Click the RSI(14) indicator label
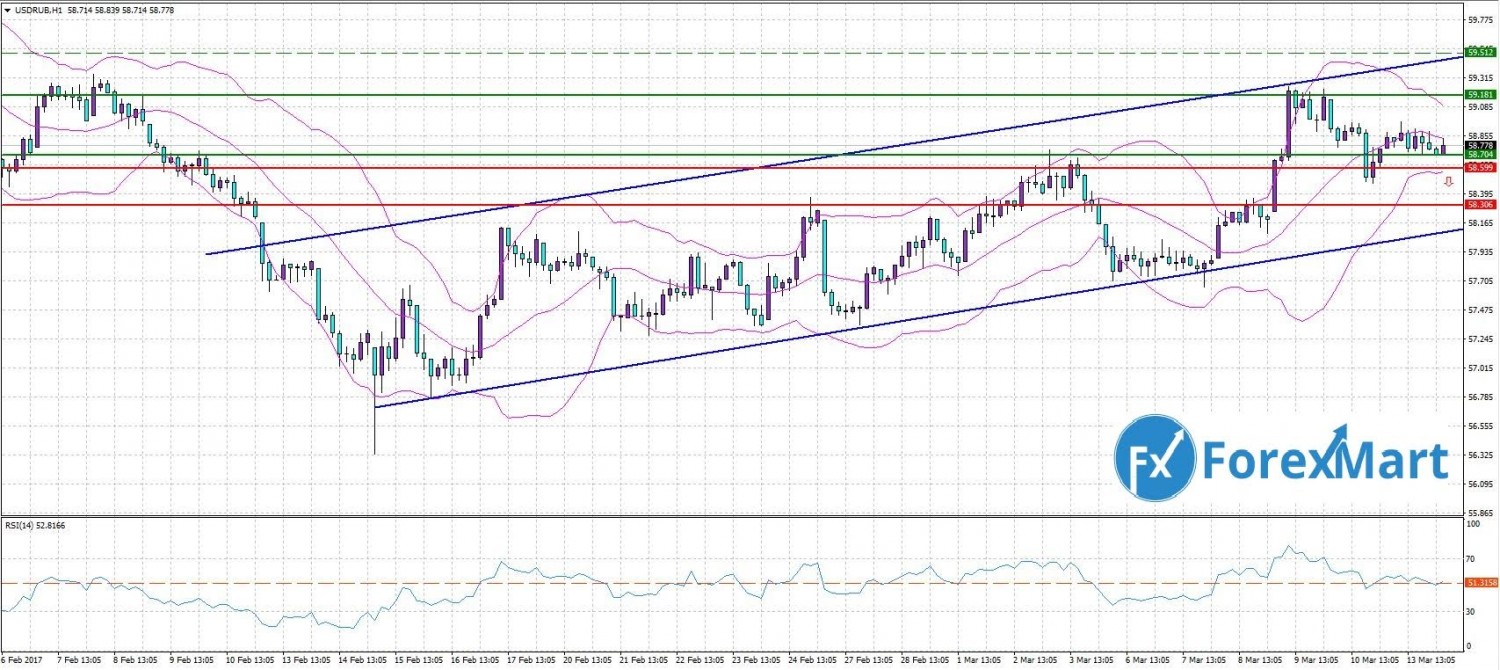The width and height of the screenshot is (1500, 670). 22,524
